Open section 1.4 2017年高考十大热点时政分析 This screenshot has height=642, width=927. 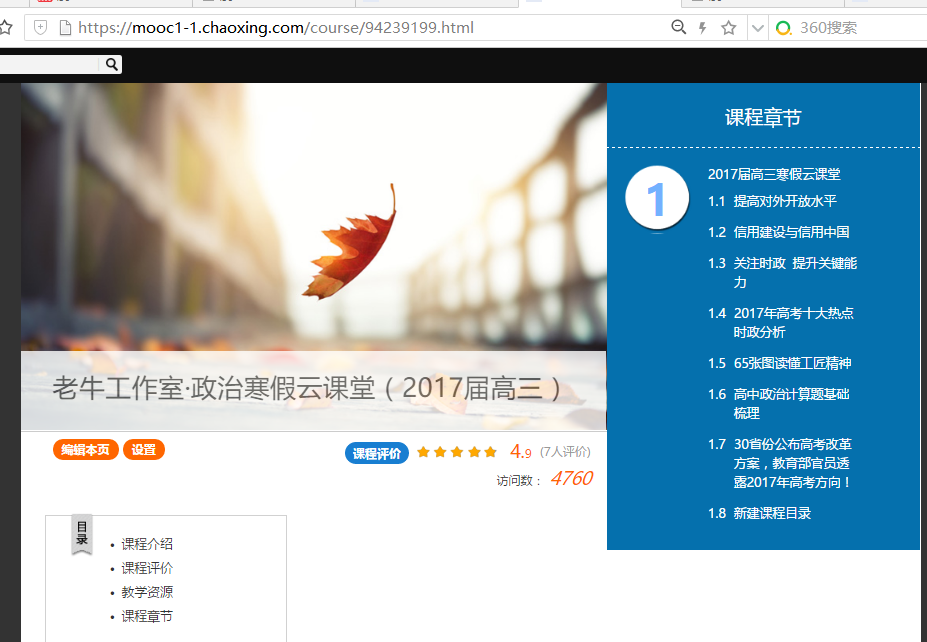tap(781, 323)
